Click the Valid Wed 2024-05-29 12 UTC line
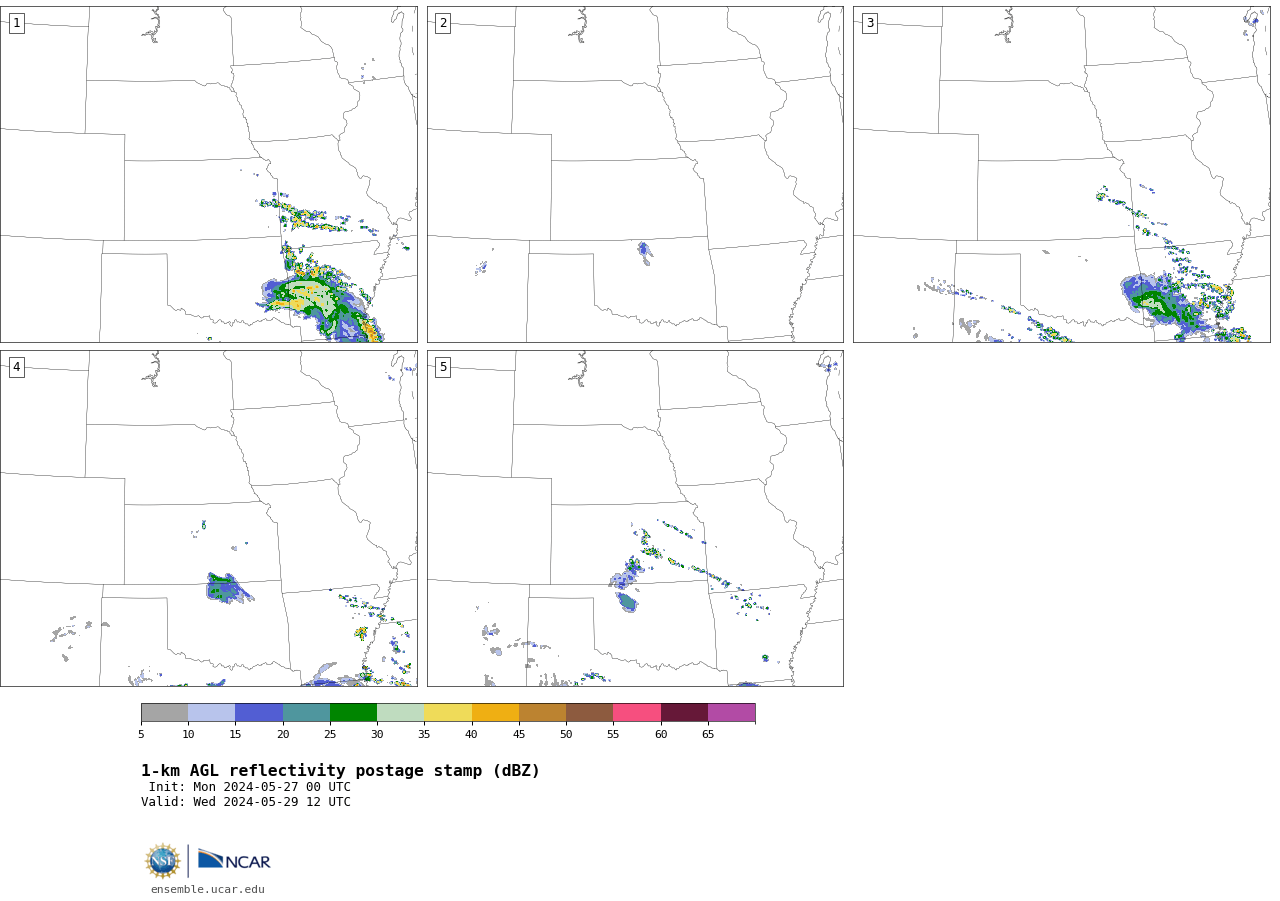 point(246,802)
